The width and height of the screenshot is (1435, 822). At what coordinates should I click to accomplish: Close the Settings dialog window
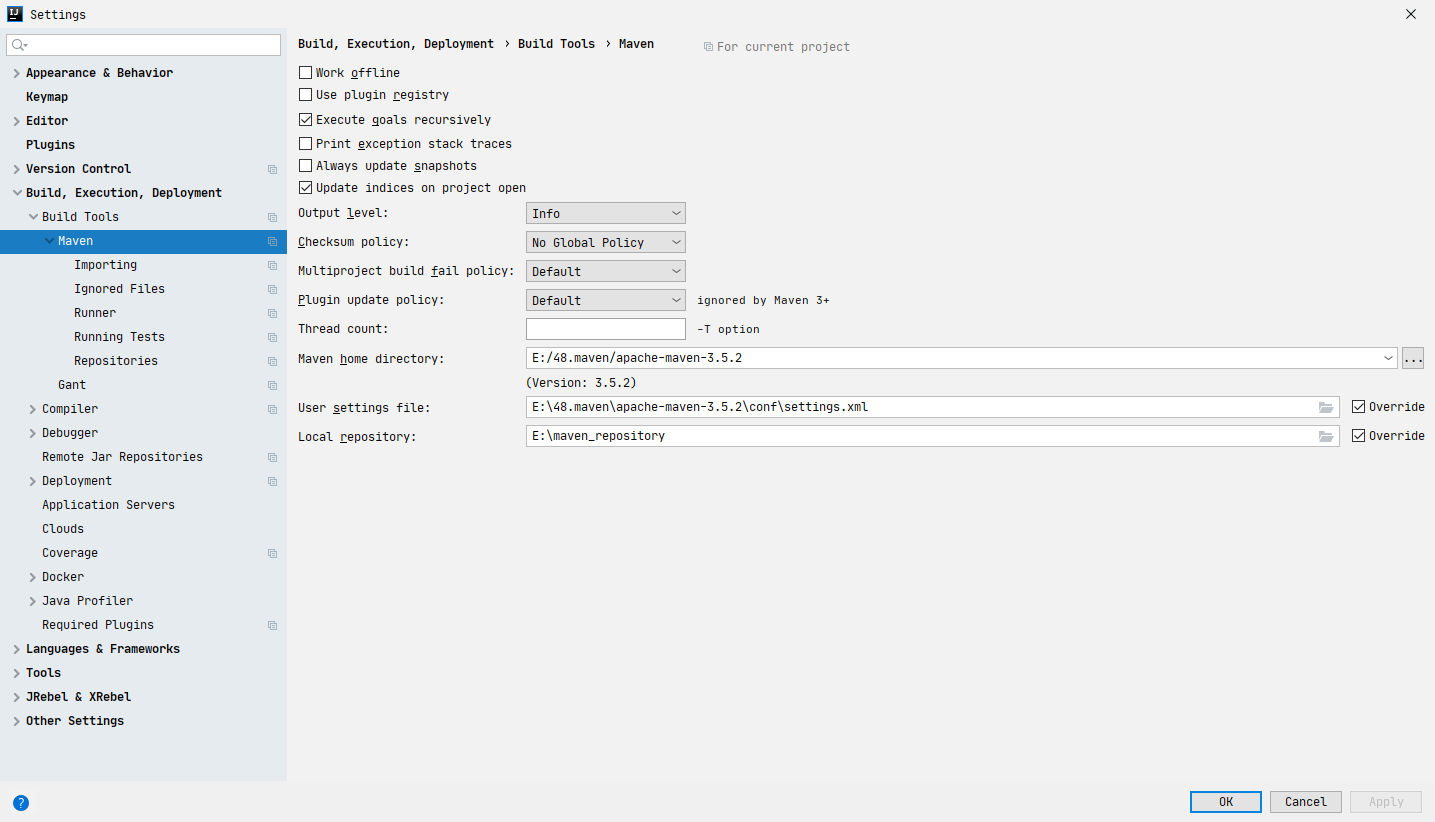click(x=1411, y=15)
